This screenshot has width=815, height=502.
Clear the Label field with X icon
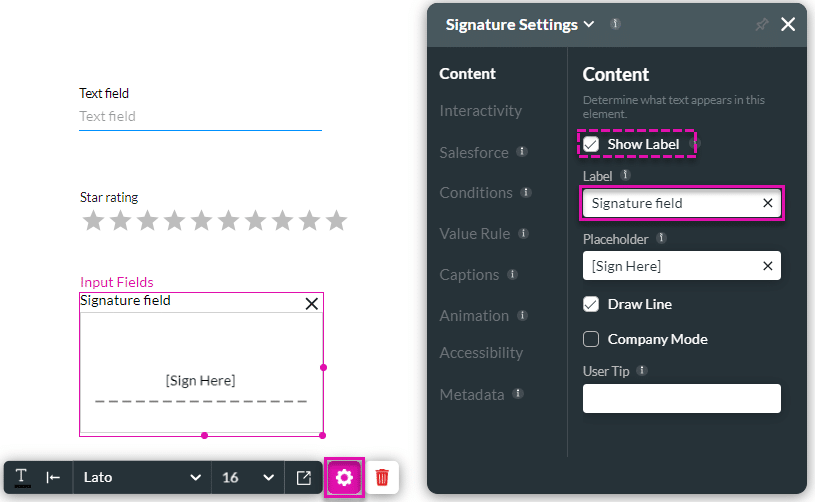coord(767,203)
